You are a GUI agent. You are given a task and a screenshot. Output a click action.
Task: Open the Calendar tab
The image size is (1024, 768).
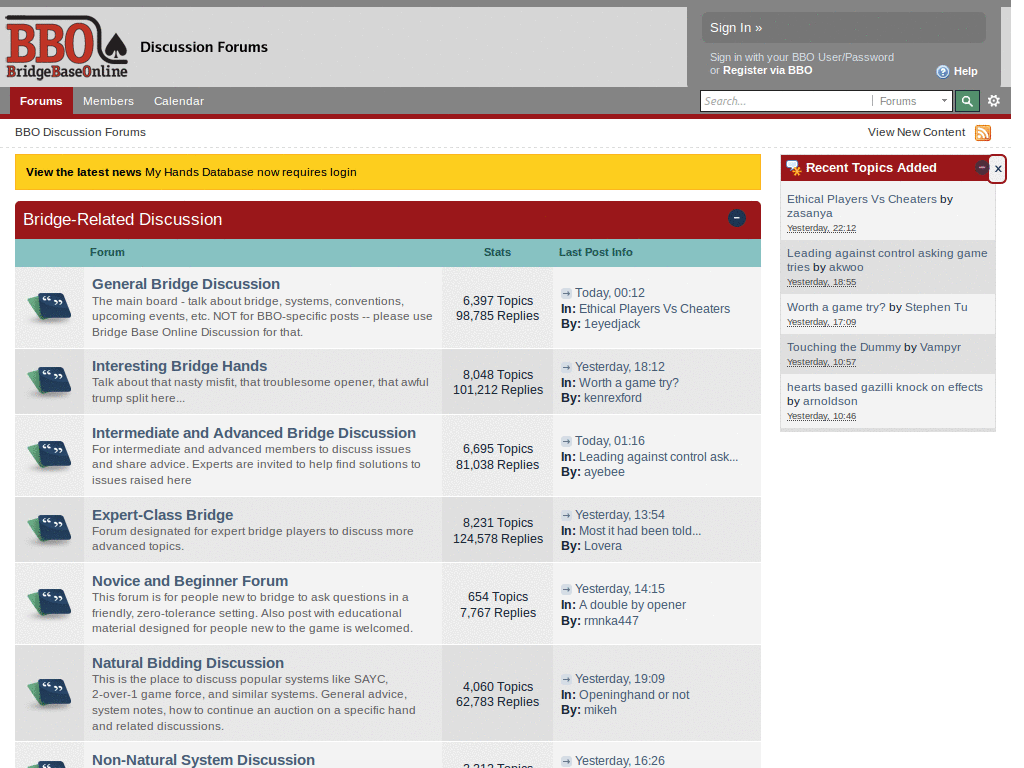179,101
